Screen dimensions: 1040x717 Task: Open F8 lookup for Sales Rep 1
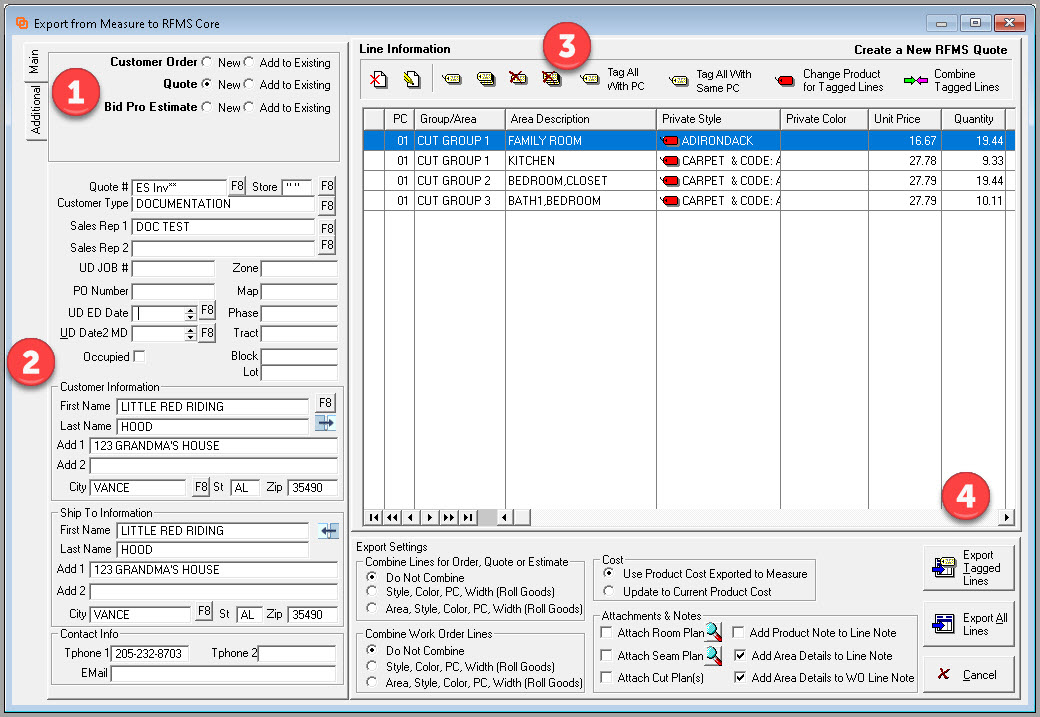coord(327,228)
